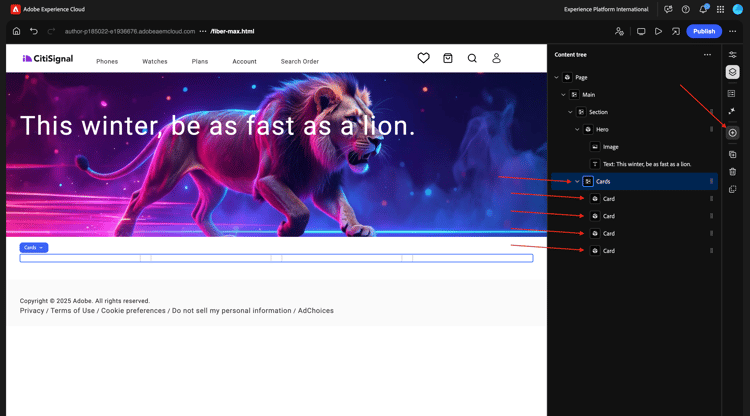This screenshot has width=750, height=416.
Task: Click the Section row drag handle
Action: (711, 112)
